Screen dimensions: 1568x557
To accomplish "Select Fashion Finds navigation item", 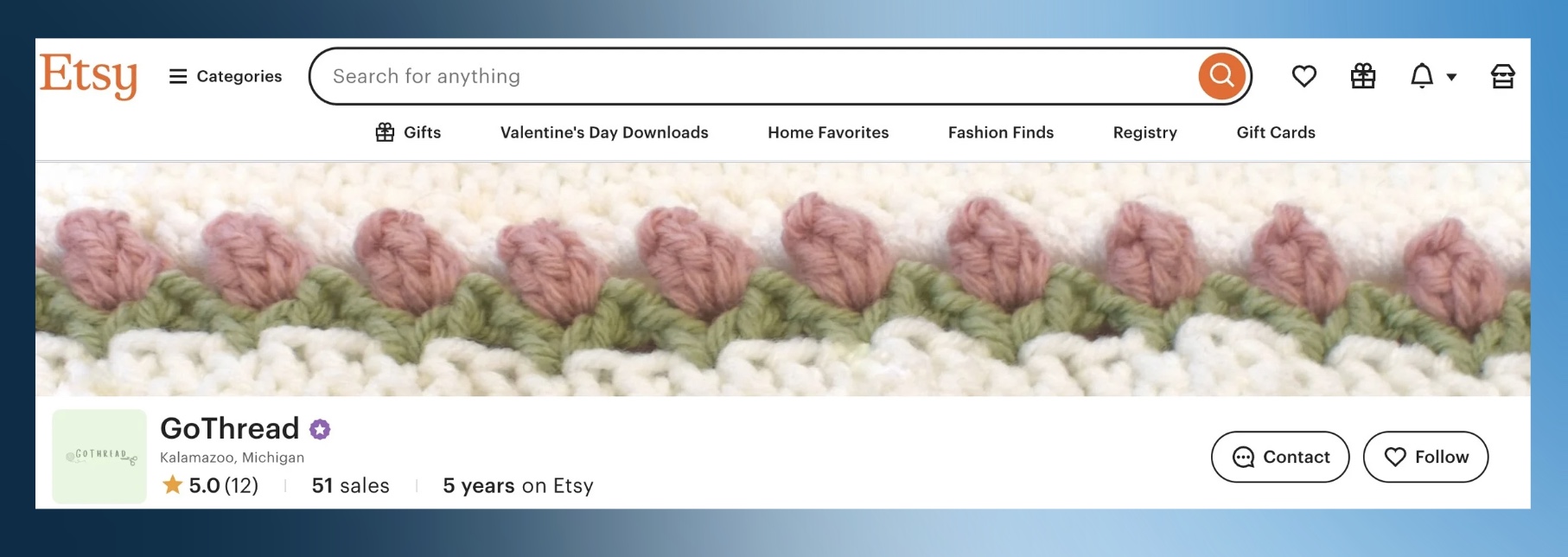I will point(1000,132).
